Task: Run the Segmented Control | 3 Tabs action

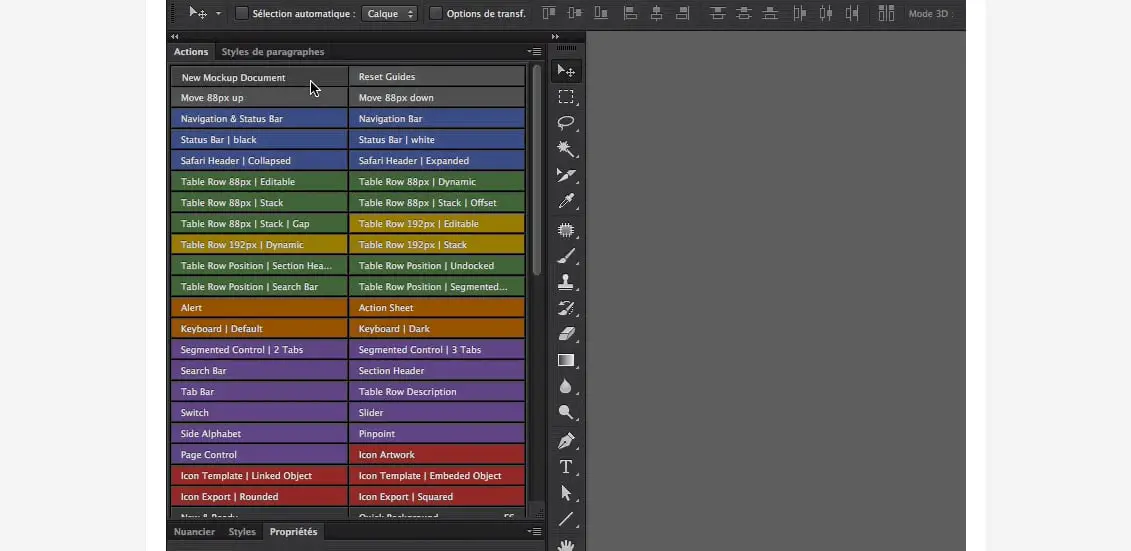Action: [x=437, y=349]
